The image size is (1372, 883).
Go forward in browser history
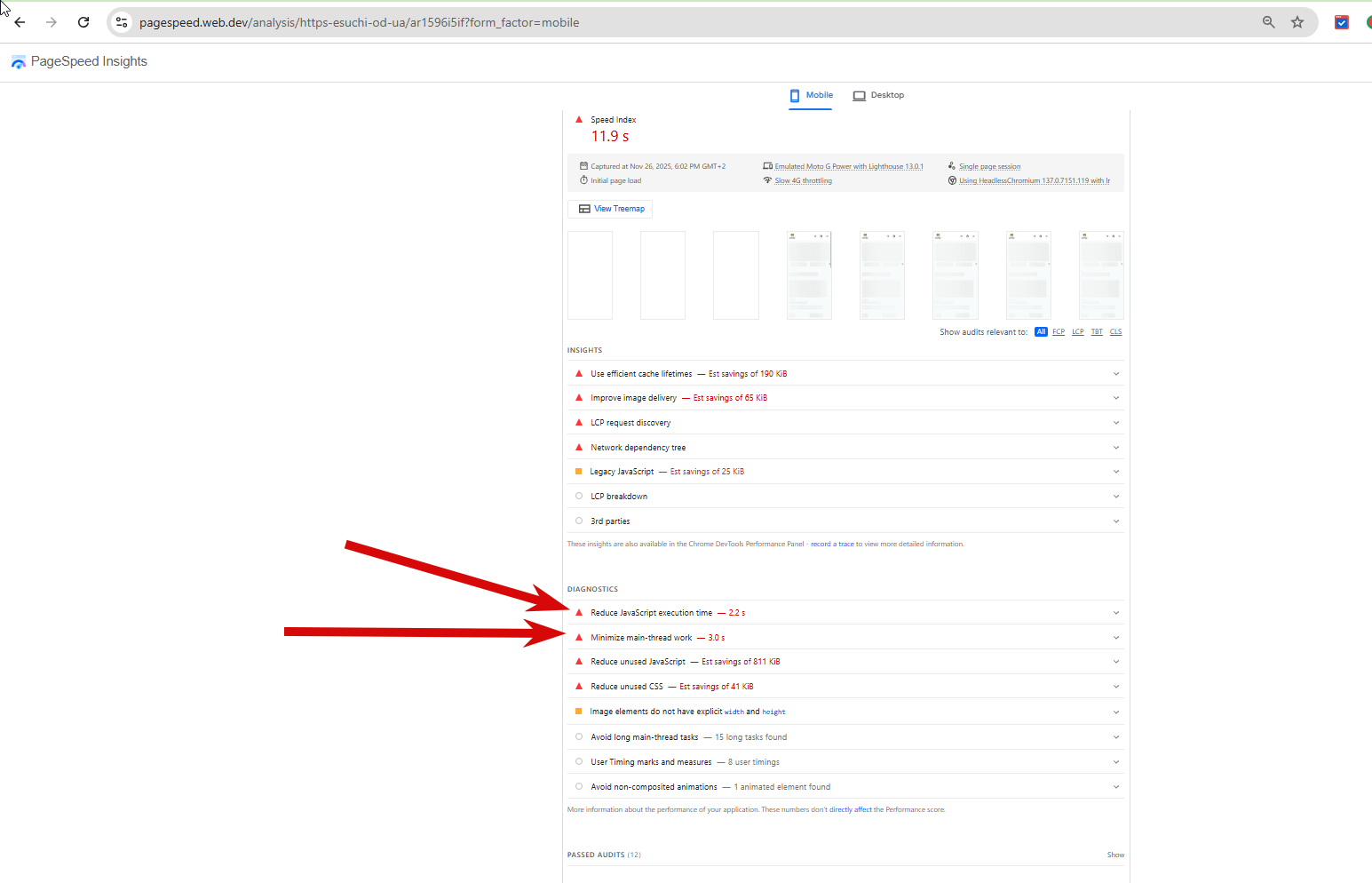pos(52,22)
